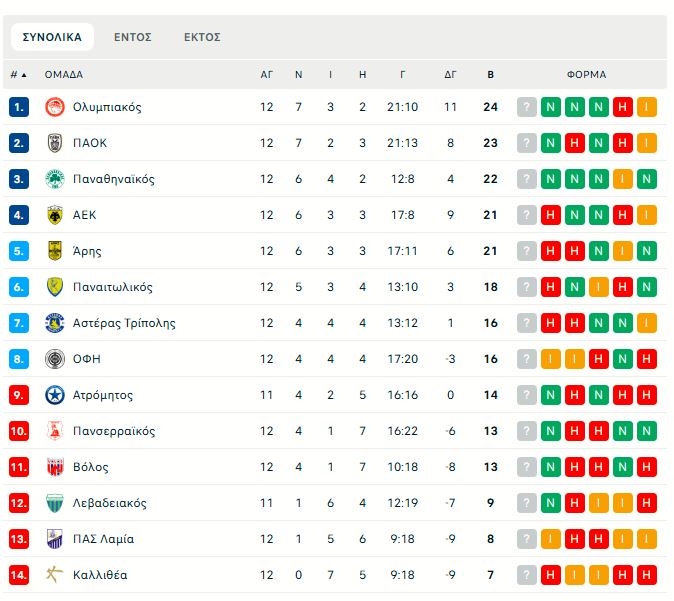Click the Αστέρας Τρίπολης star logo

pos(55,323)
